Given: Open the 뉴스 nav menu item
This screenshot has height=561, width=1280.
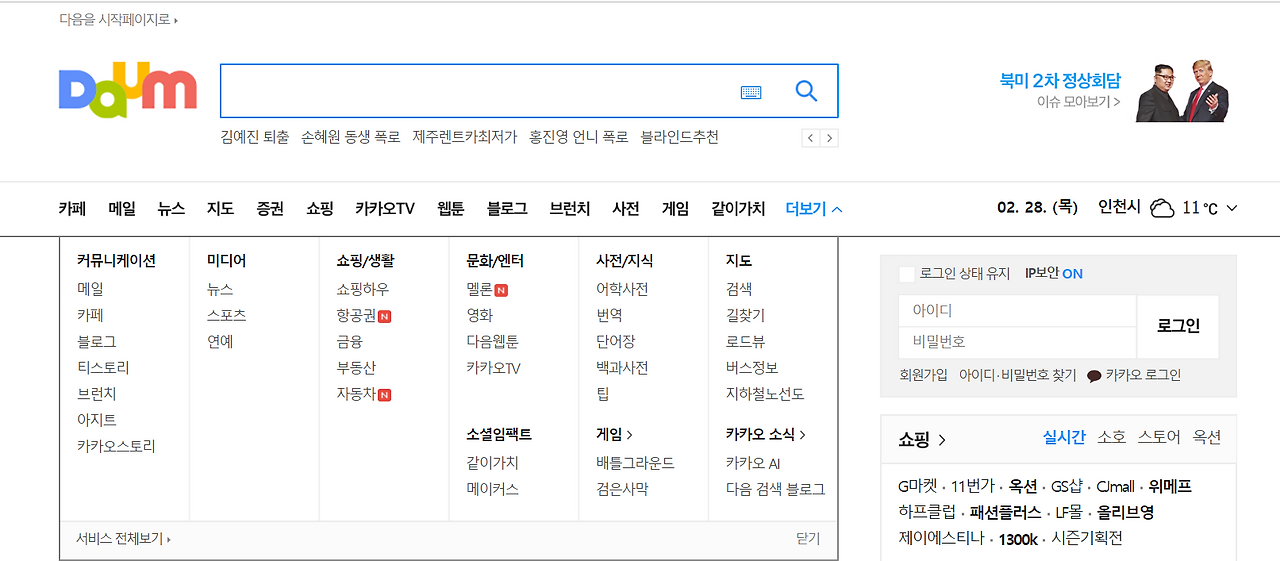Looking at the screenshot, I should point(171,209).
